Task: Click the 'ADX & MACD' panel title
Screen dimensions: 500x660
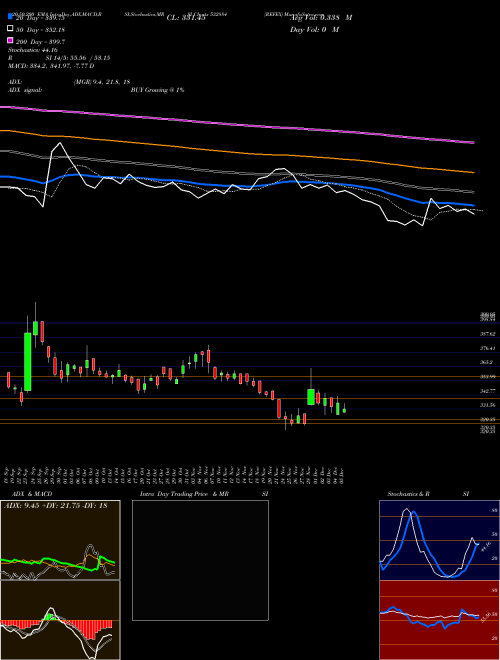Action: (32, 494)
